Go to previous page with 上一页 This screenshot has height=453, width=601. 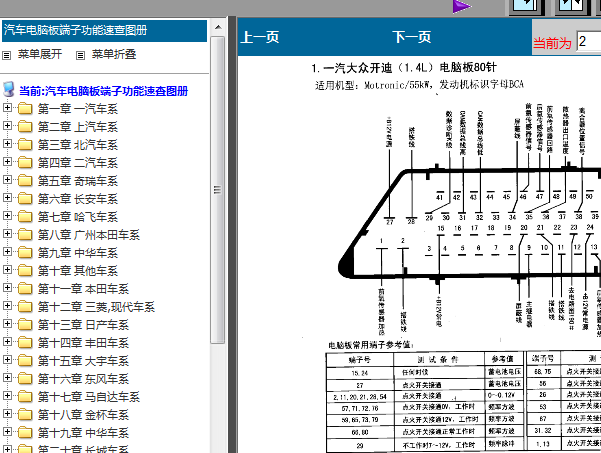260,37
